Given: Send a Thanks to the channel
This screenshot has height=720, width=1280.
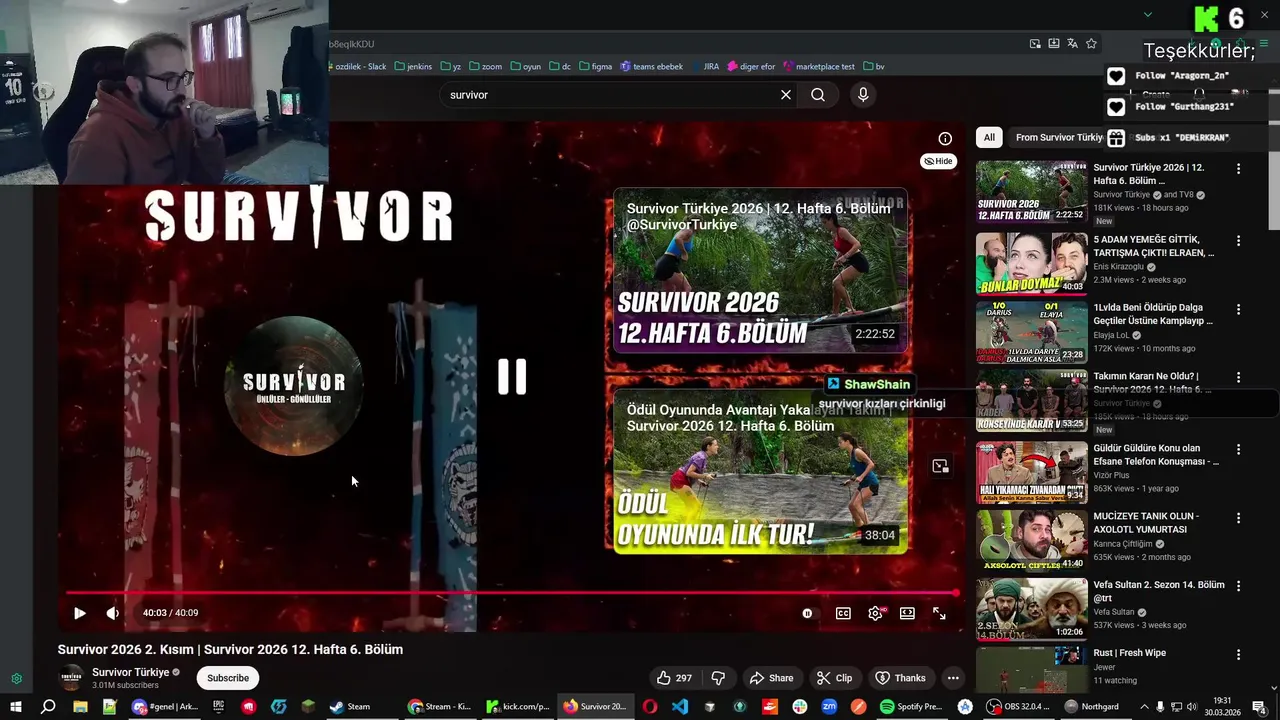Looking at the screenshot, I should click(x=900, y=678).
